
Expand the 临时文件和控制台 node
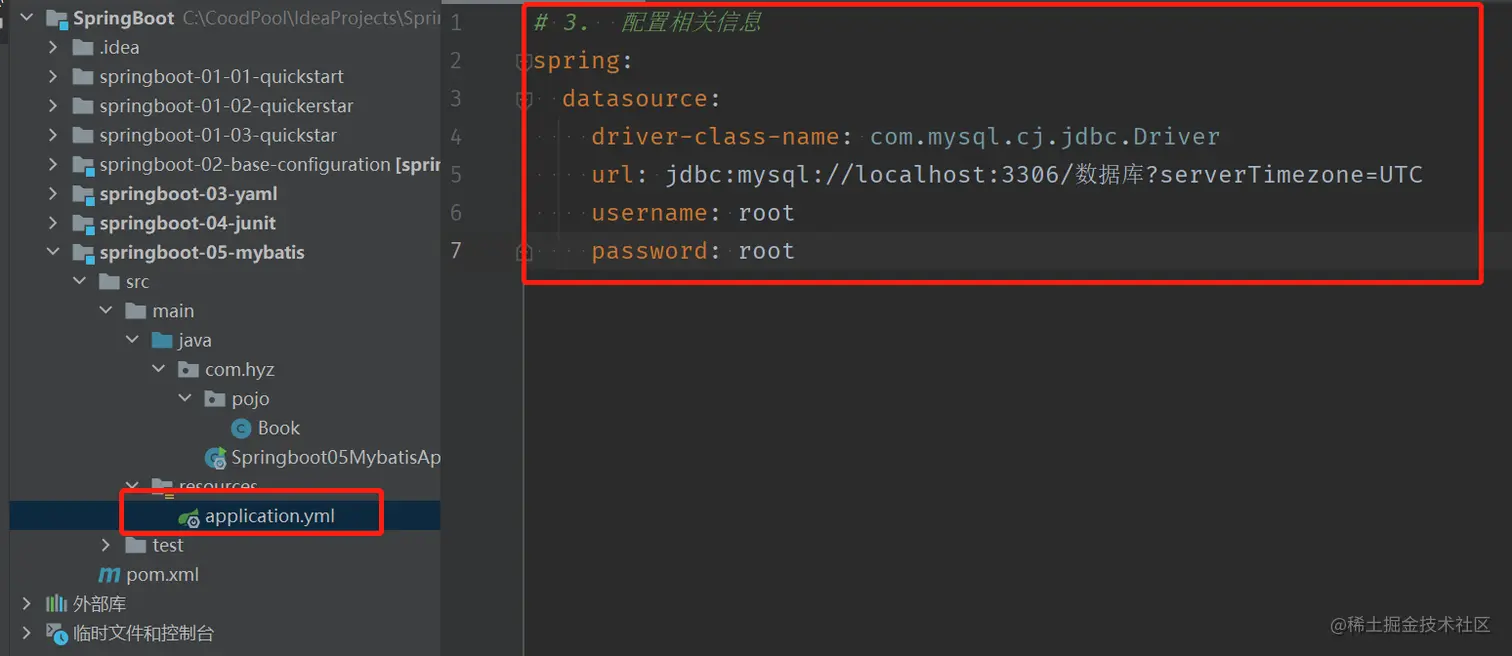(27, 633)
